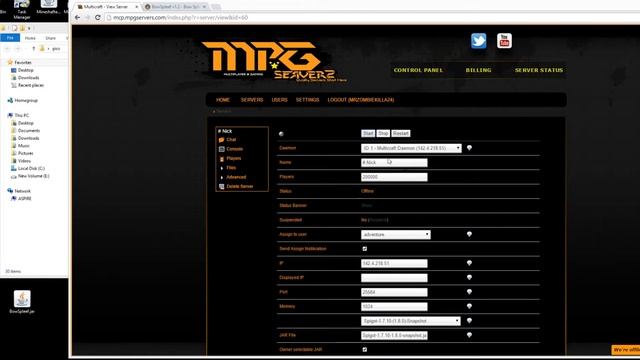The image size is (640, 360).
Task: Click the hint icon beside Spigot JAR dropdown
Action: tap(469, 321)
